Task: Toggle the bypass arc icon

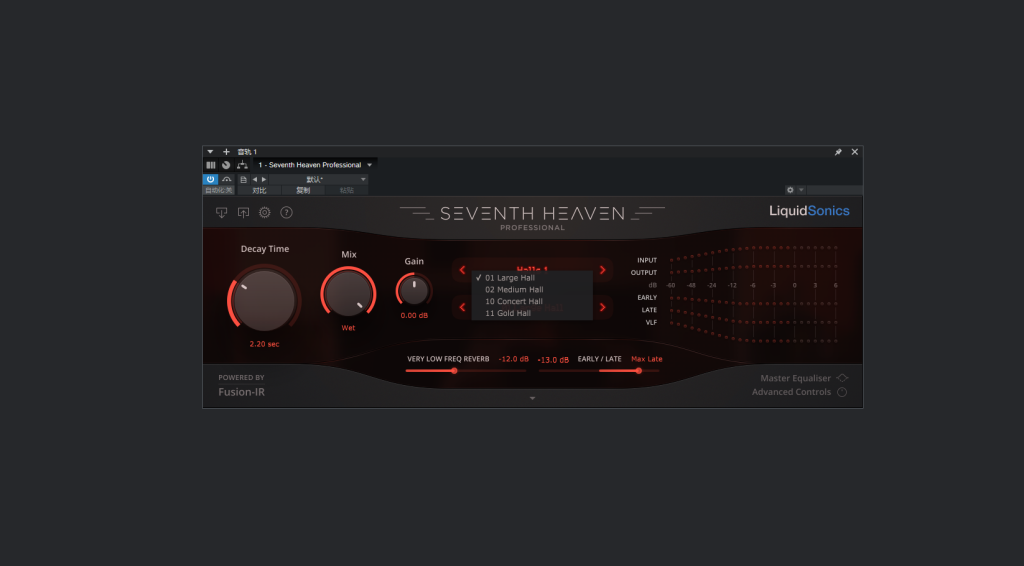Action: point(227,179)
